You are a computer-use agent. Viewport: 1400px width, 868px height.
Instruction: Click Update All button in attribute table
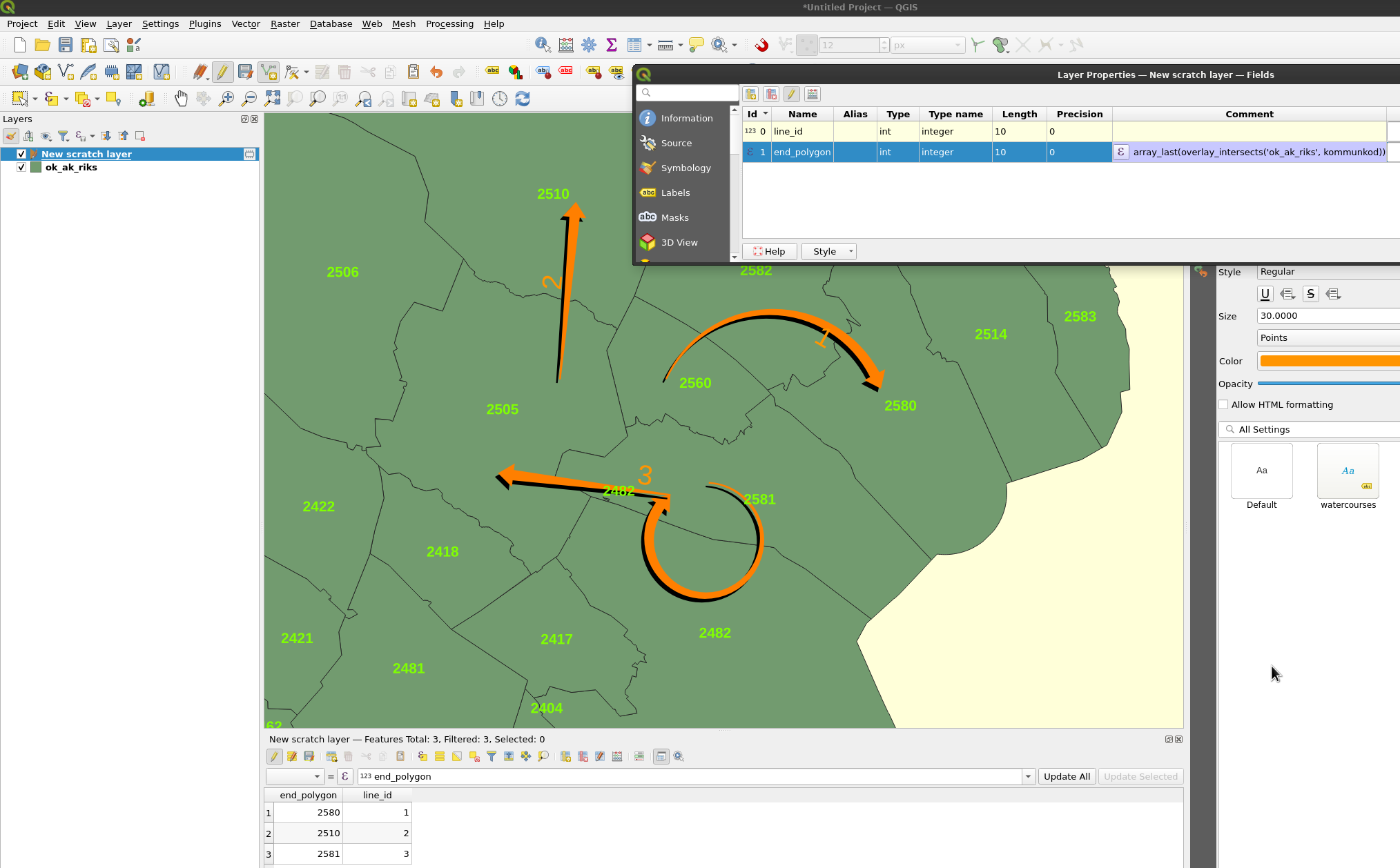point(1065,776)
